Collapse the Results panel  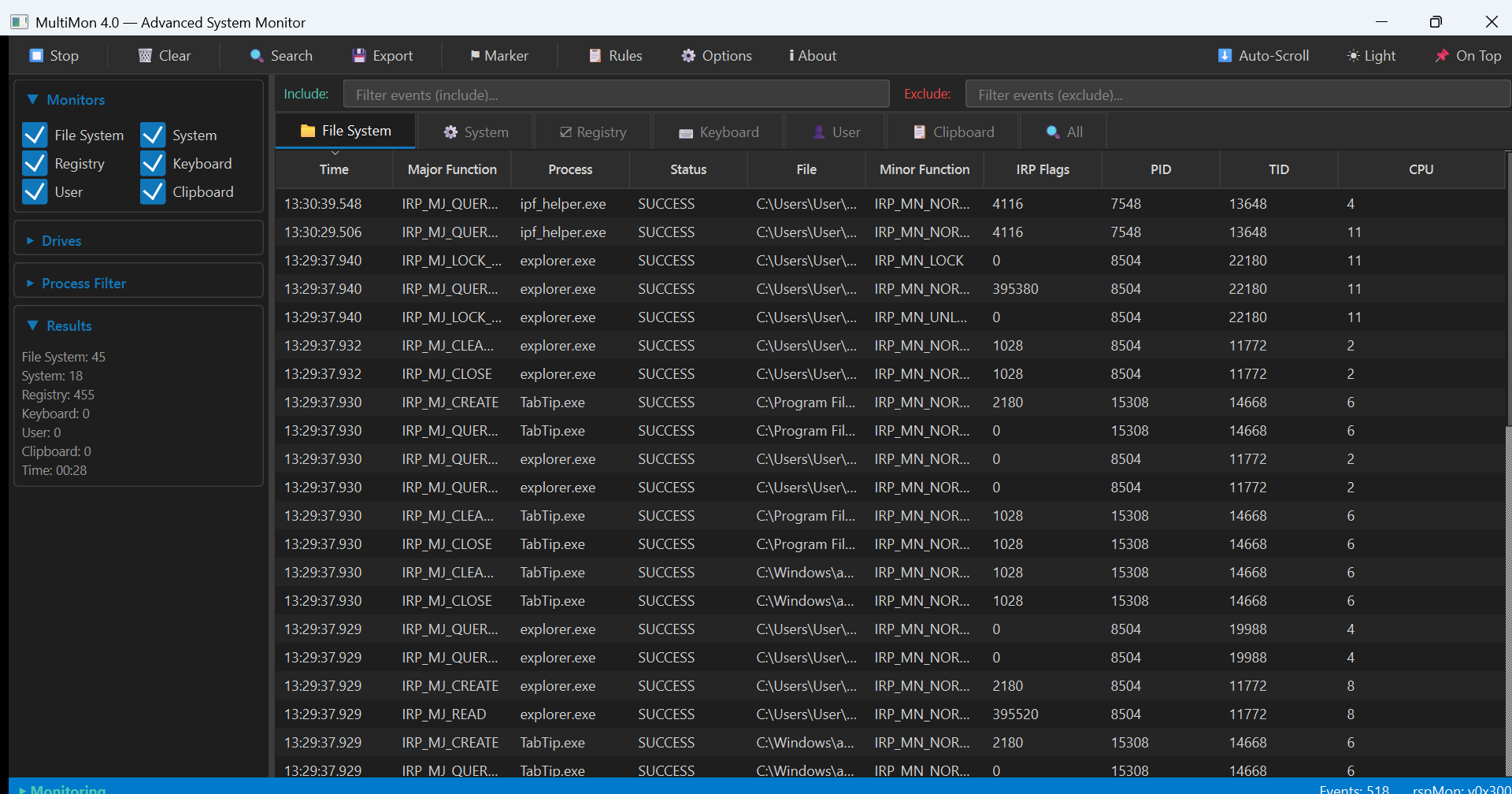pos(32,326)
